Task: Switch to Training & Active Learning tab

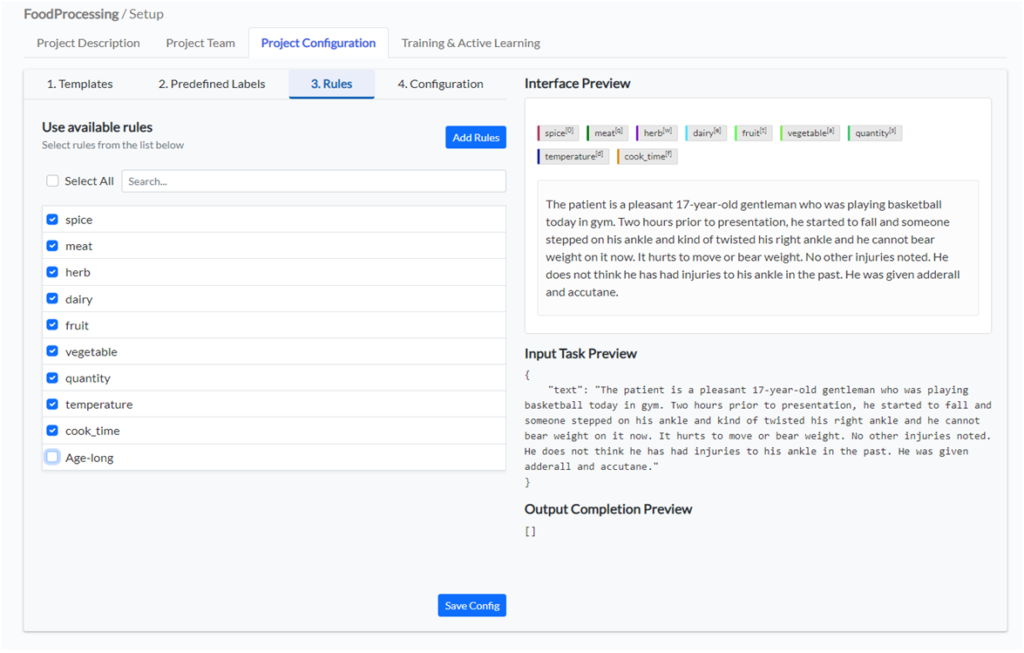Action: click(471, 43)
